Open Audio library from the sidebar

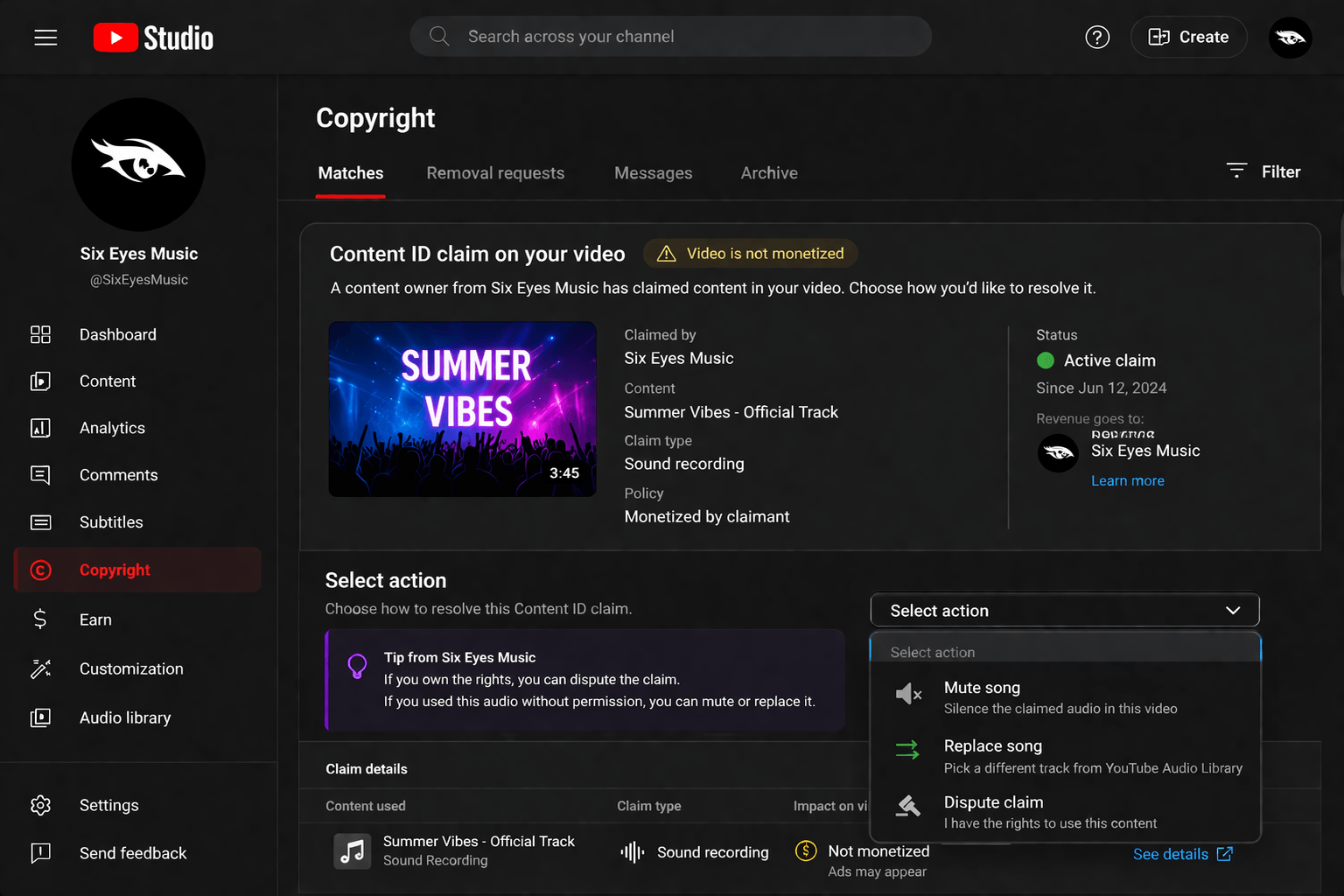click(x=138, y=717)
